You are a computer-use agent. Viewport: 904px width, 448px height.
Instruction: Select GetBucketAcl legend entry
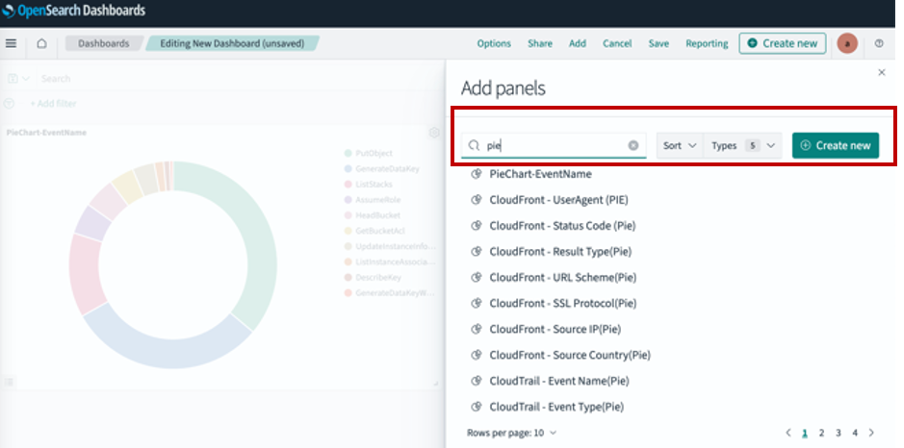pos(380,231)
